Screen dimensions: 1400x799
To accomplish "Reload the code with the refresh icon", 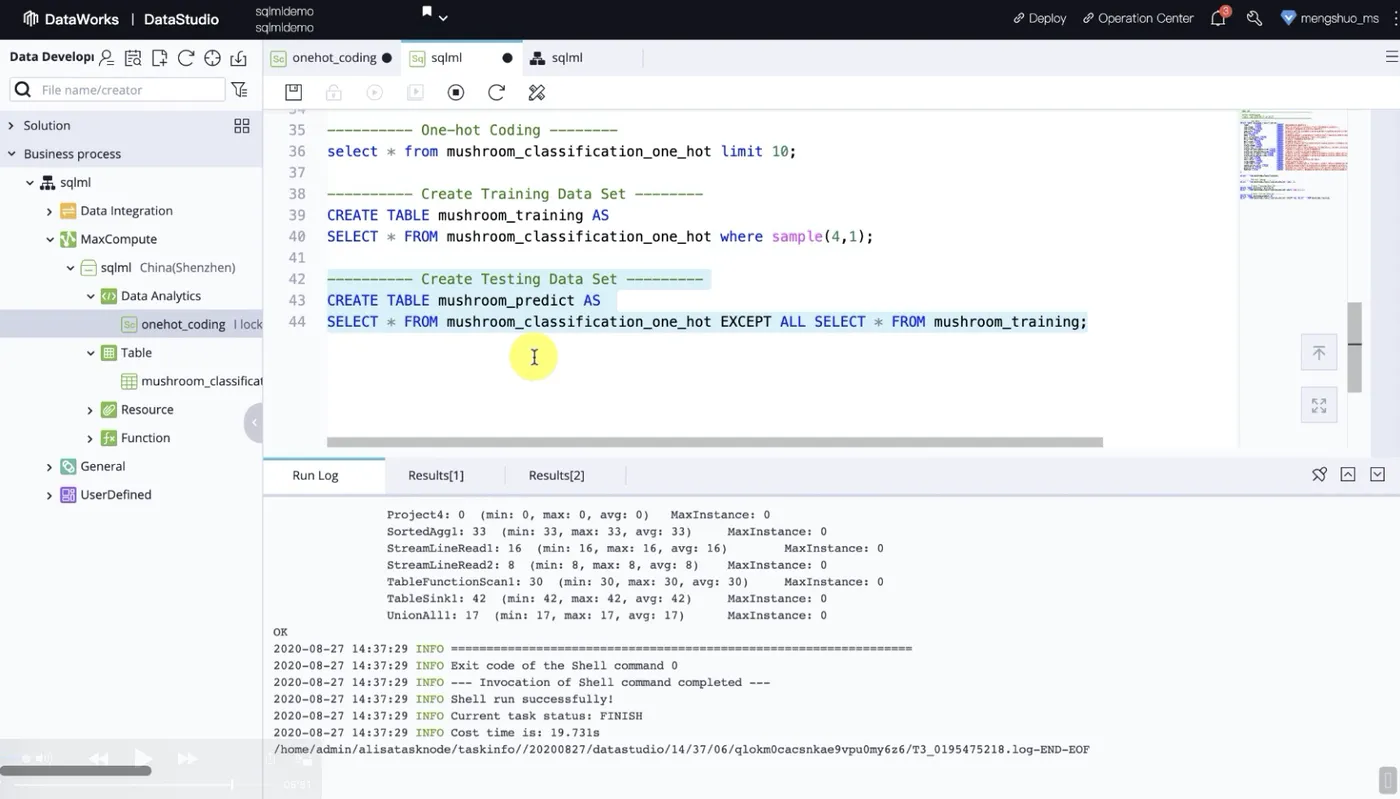I will (496, 92).
